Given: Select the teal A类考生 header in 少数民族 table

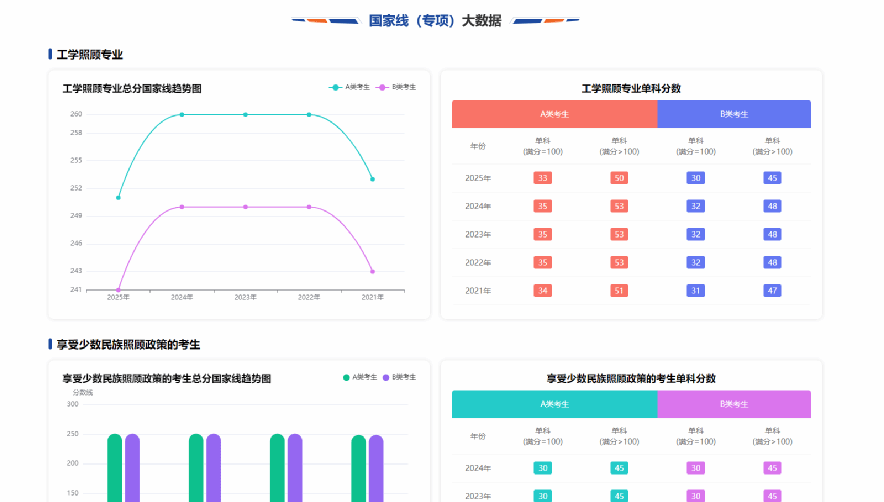Looking at the screenshot, I should tap(554, 404).
